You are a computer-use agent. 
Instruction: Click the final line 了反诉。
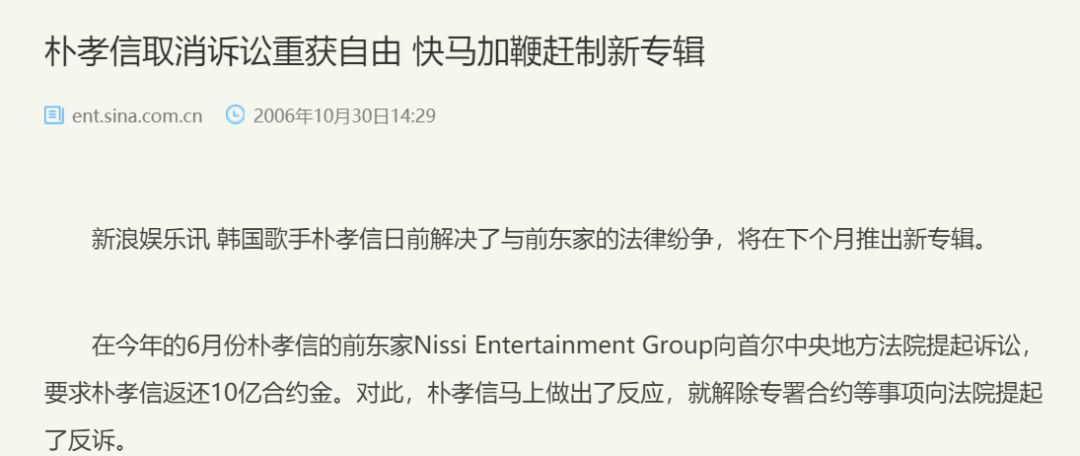tap(86, 441)
